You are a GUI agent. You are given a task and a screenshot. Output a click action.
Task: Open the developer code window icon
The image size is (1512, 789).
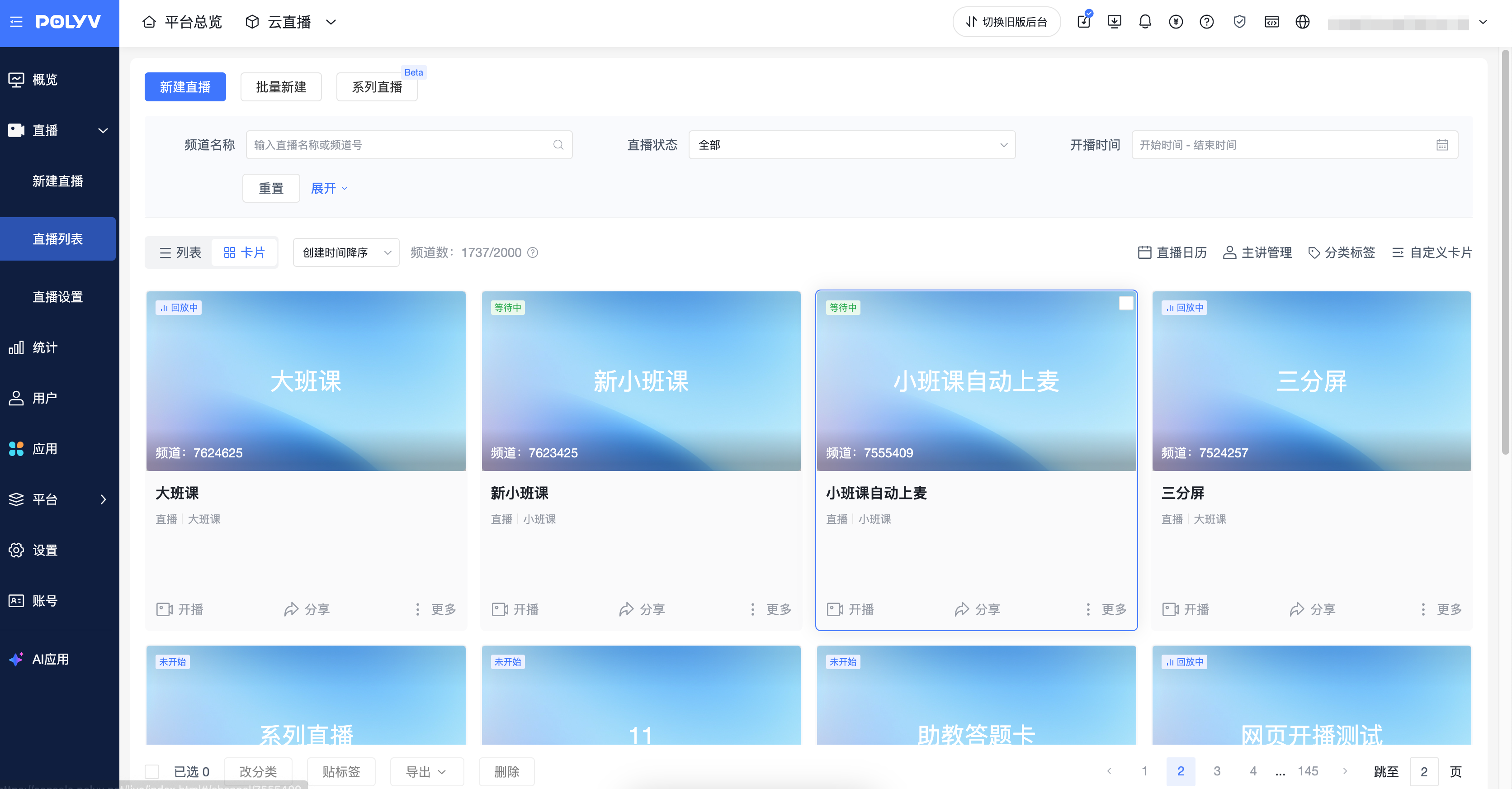coord(1271,22)
